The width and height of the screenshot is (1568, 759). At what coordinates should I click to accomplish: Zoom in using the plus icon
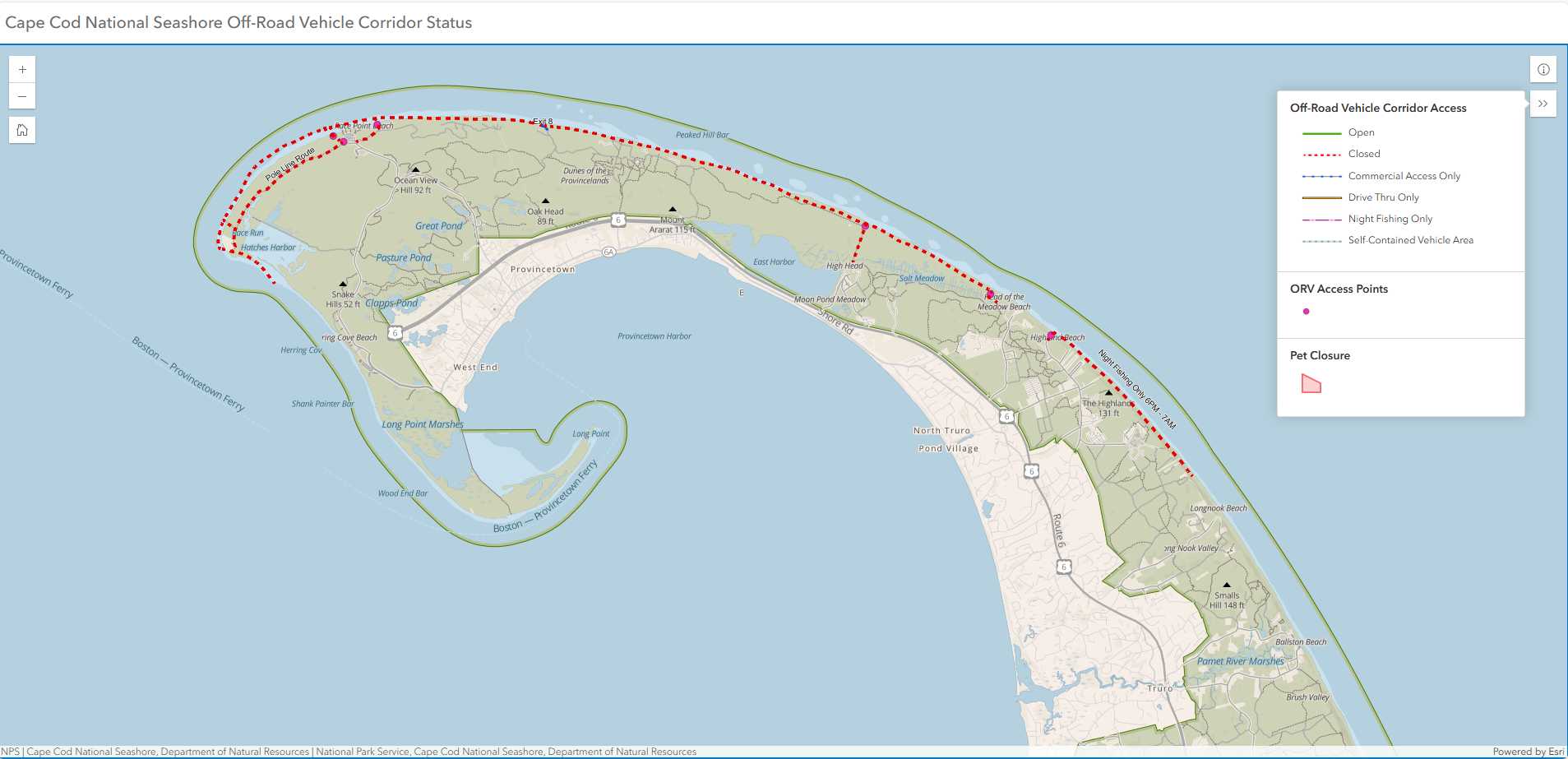click(22, 69)
